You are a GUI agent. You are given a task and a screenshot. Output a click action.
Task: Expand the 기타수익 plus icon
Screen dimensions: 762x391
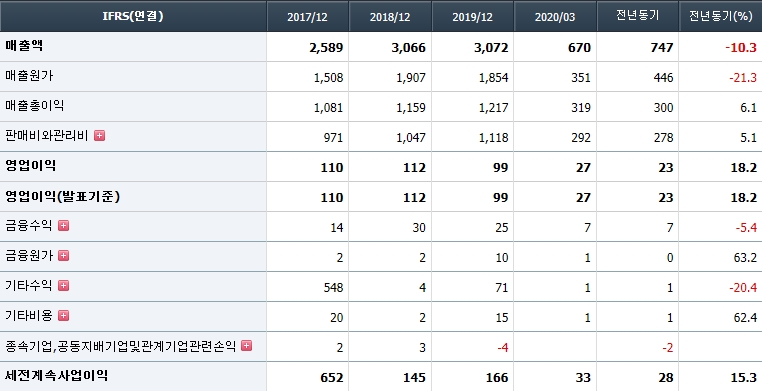click(x=63, y=286)
